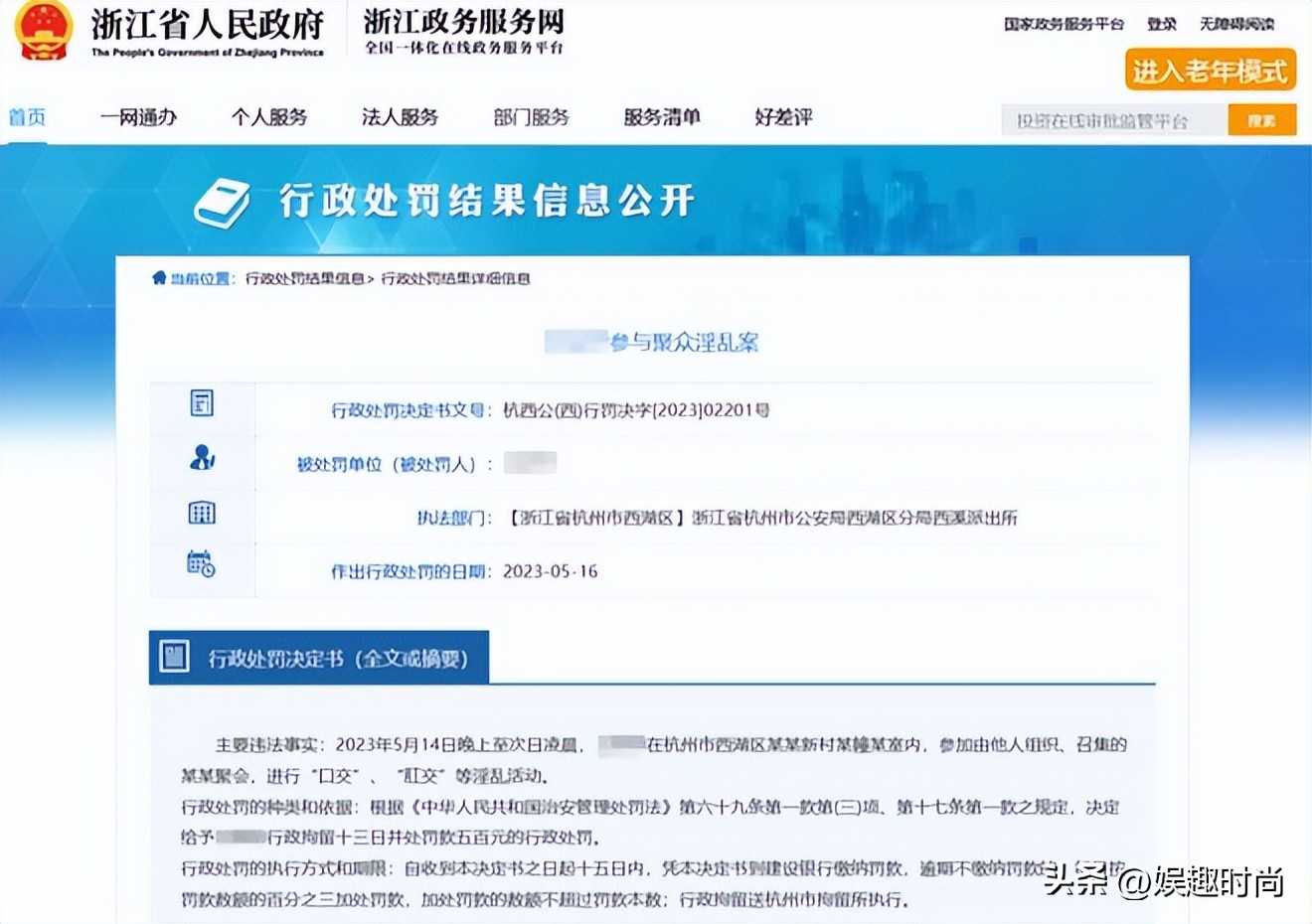
Task: Click the 行政处罚结果信息 breadcrumb link
Action: pos(308,278)
